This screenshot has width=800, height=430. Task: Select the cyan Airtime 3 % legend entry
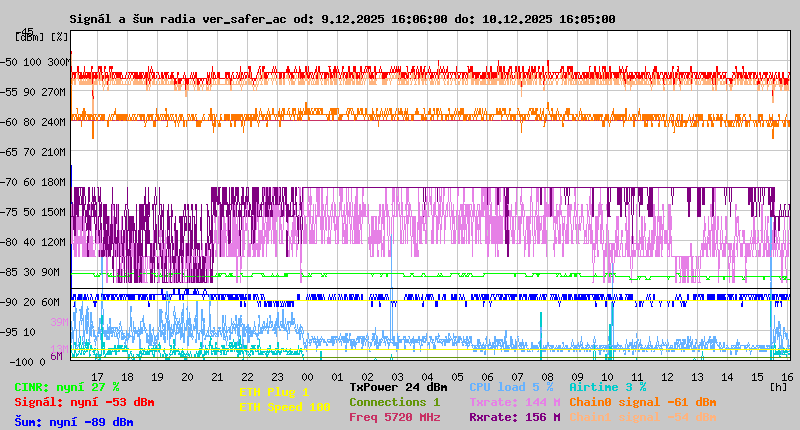[607, 387]
